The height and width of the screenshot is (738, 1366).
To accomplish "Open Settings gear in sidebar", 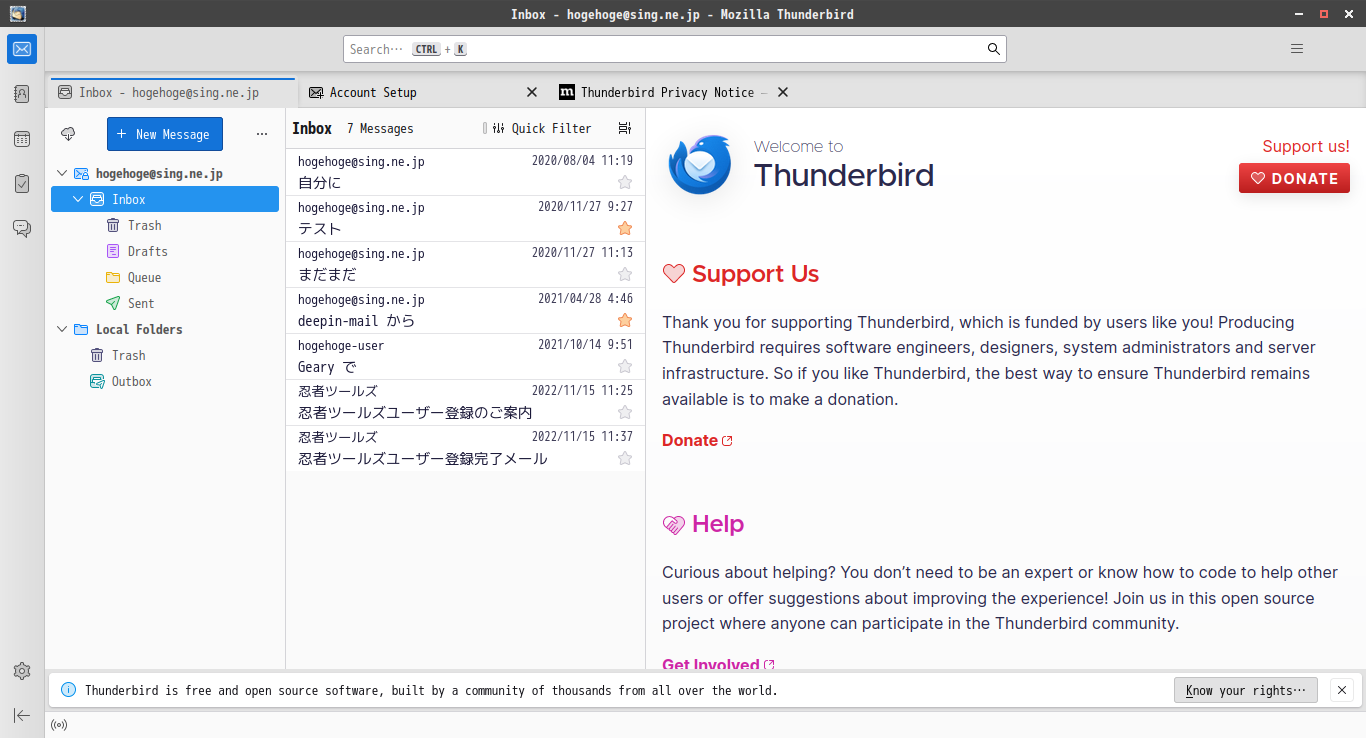I will point(22,671).
